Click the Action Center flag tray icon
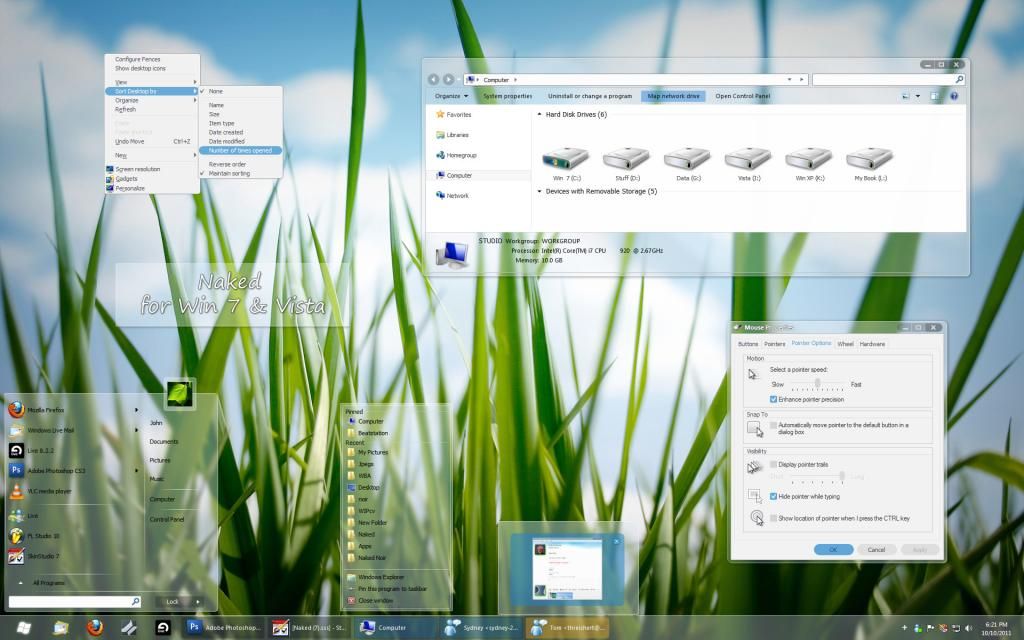 point(931,628)
